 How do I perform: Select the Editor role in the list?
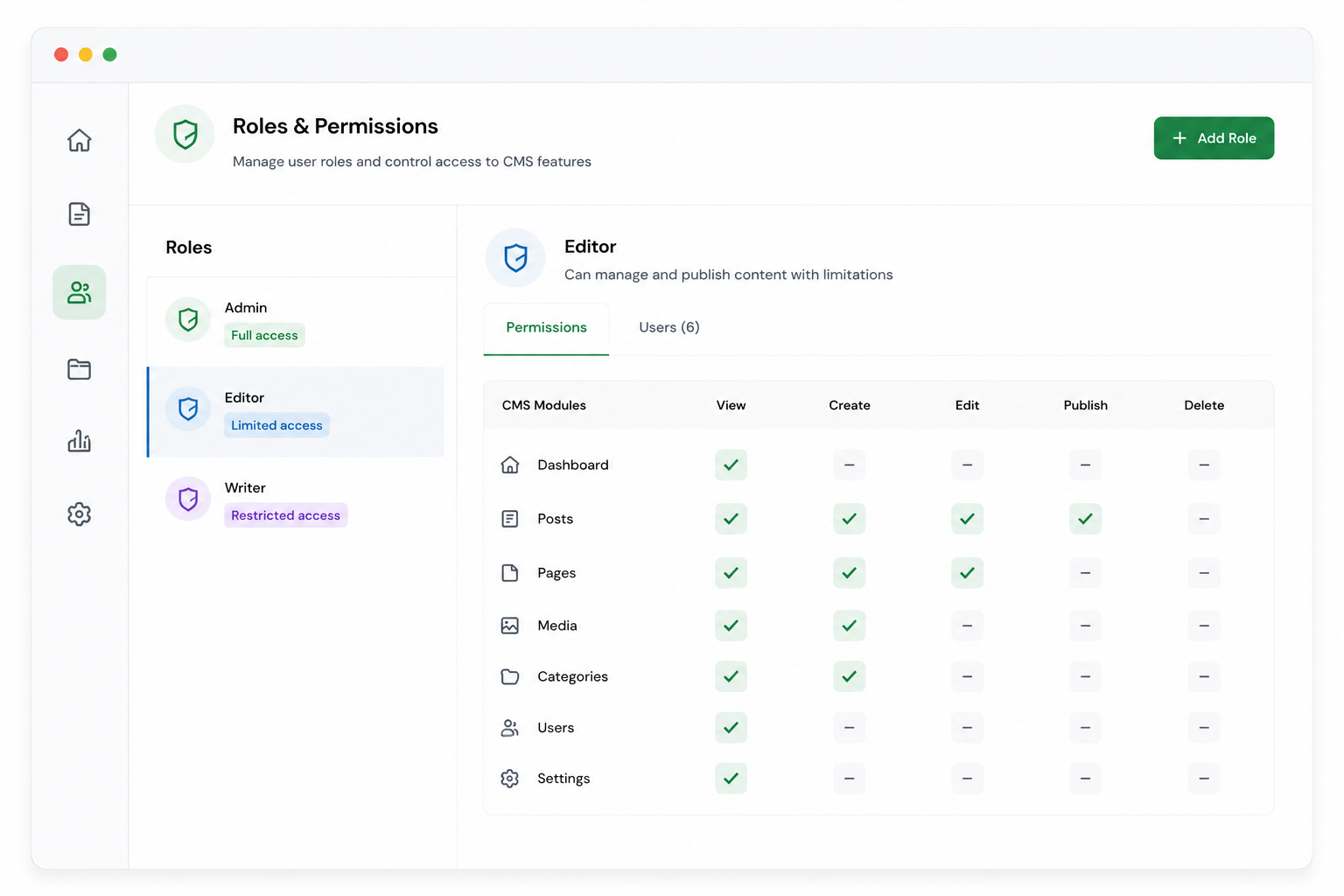(x=297, y=412)
